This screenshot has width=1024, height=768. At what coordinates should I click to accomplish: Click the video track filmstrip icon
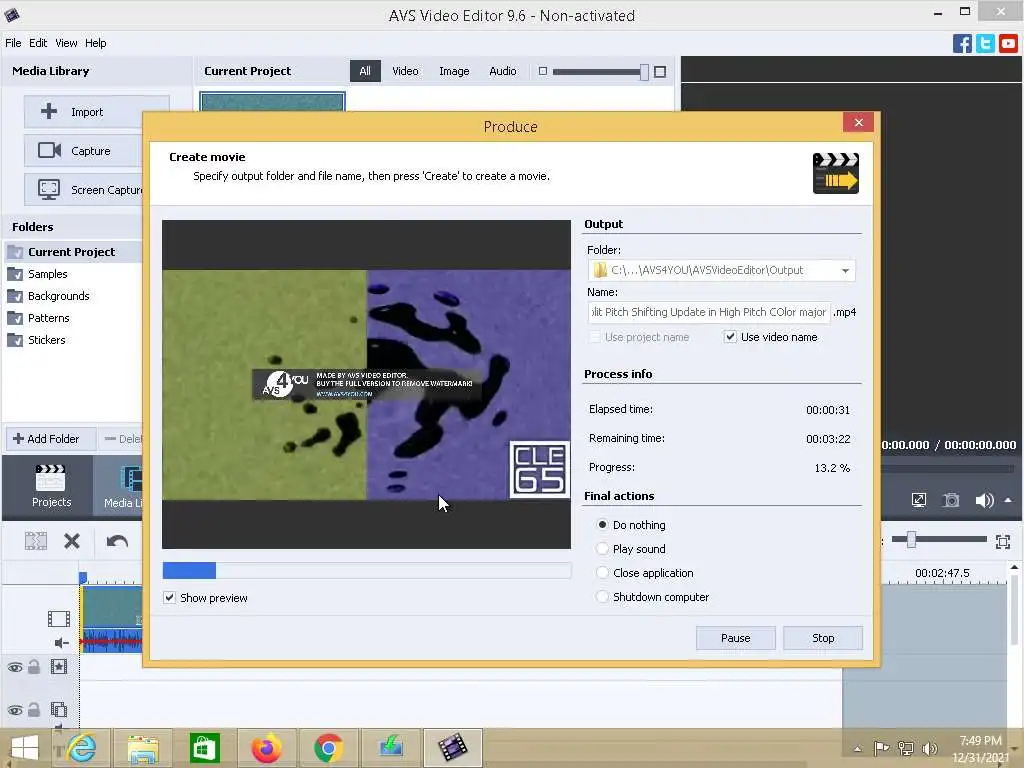(x=59, y=618)
